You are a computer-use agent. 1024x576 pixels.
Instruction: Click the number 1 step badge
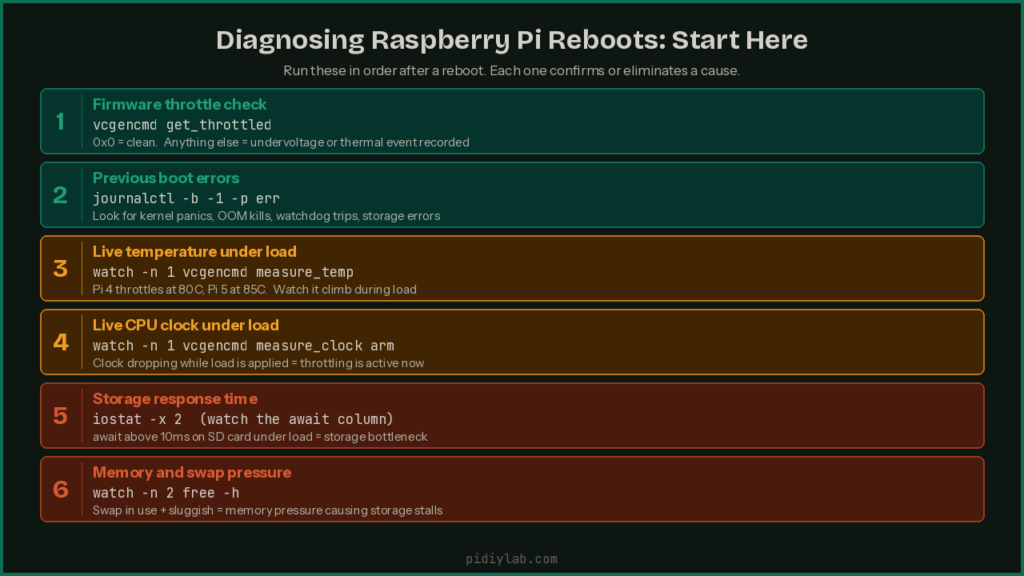[60, 121]
